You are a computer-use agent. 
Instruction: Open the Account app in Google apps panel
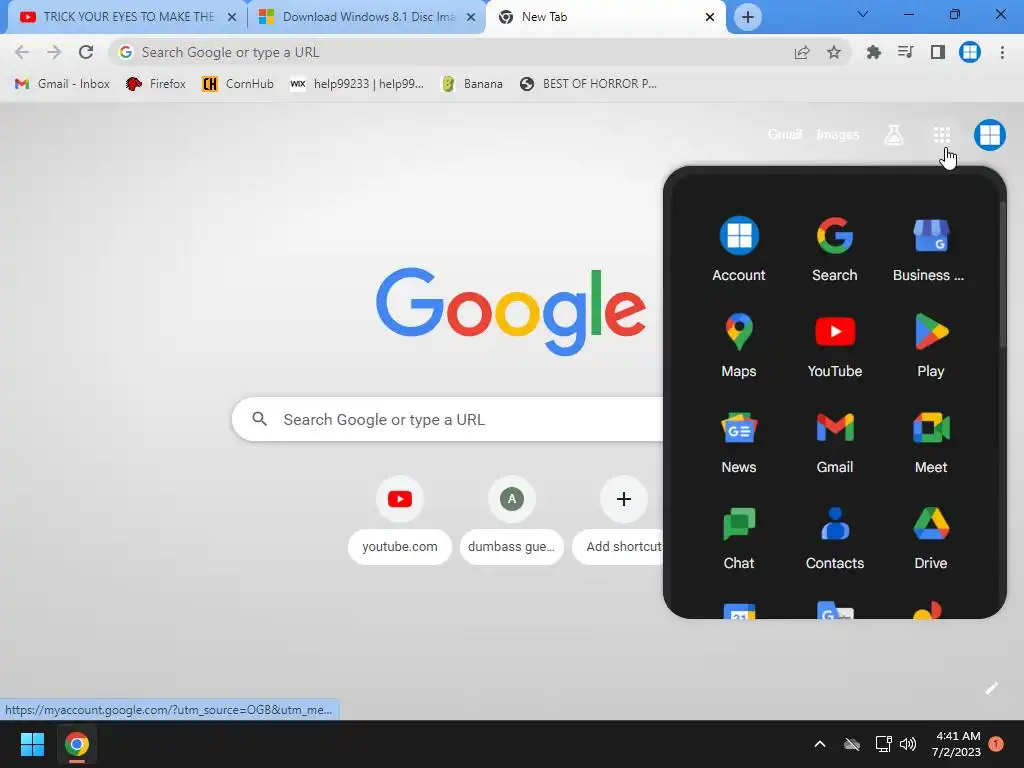coord(739,249)
